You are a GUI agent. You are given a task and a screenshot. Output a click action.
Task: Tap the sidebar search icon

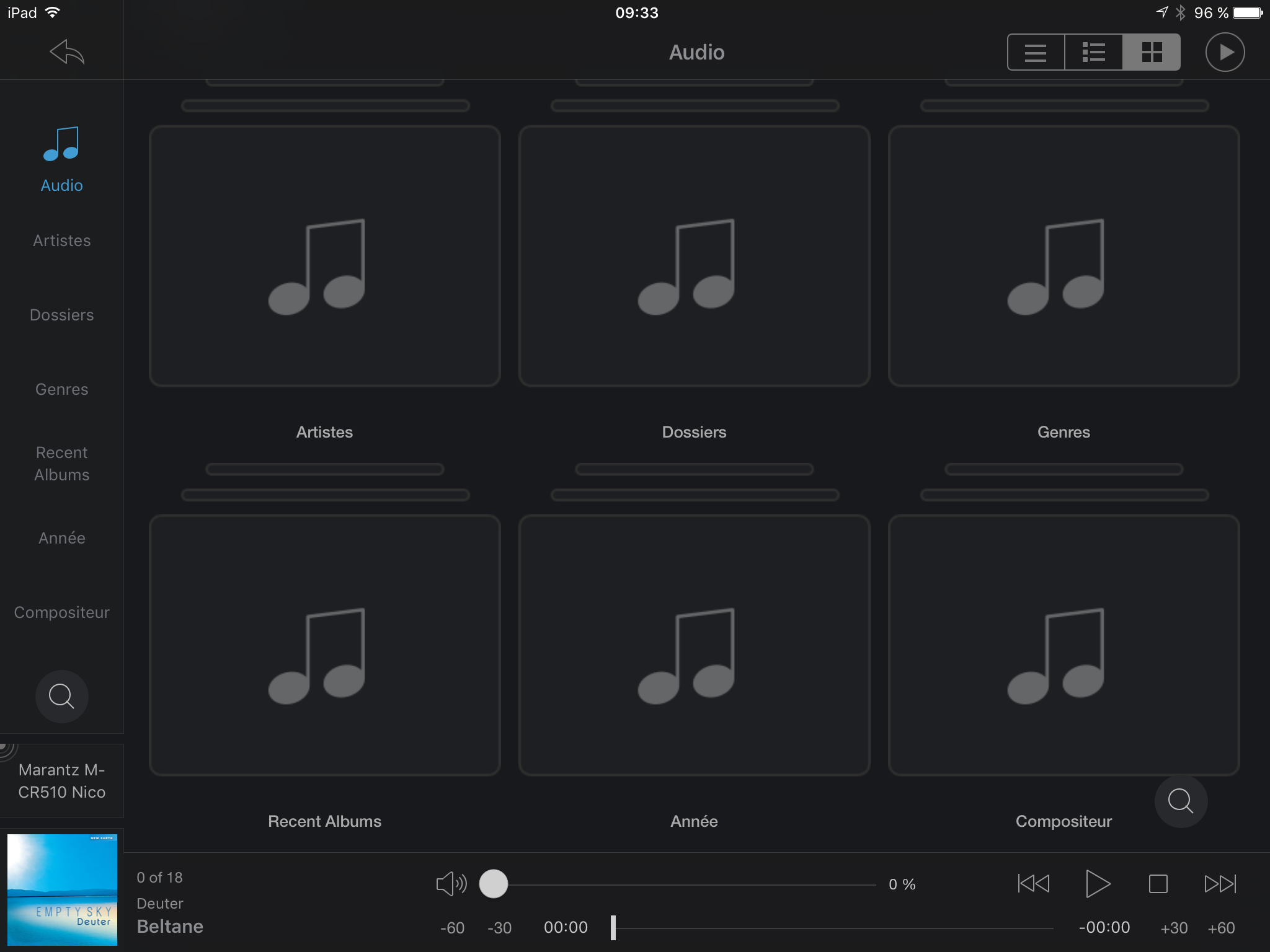coord(61,696)
